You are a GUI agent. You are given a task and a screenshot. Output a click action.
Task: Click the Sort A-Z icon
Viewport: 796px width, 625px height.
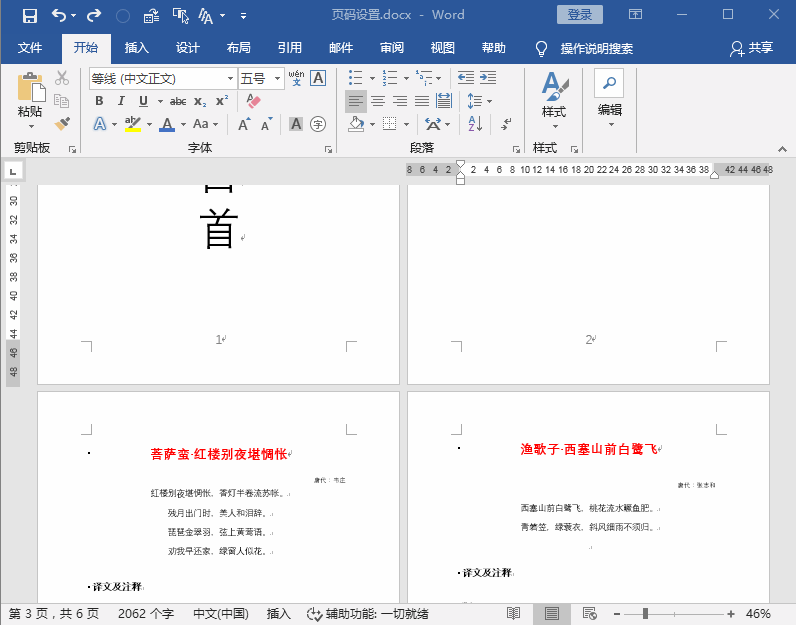[x=475, y=123]
